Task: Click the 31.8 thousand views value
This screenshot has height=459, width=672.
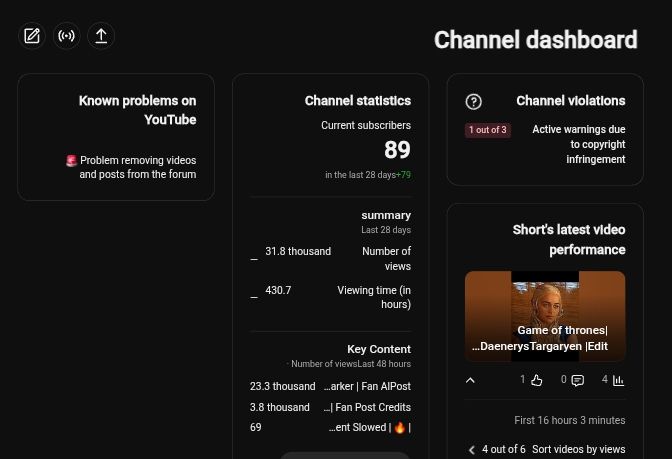Action: coord(298,251)
